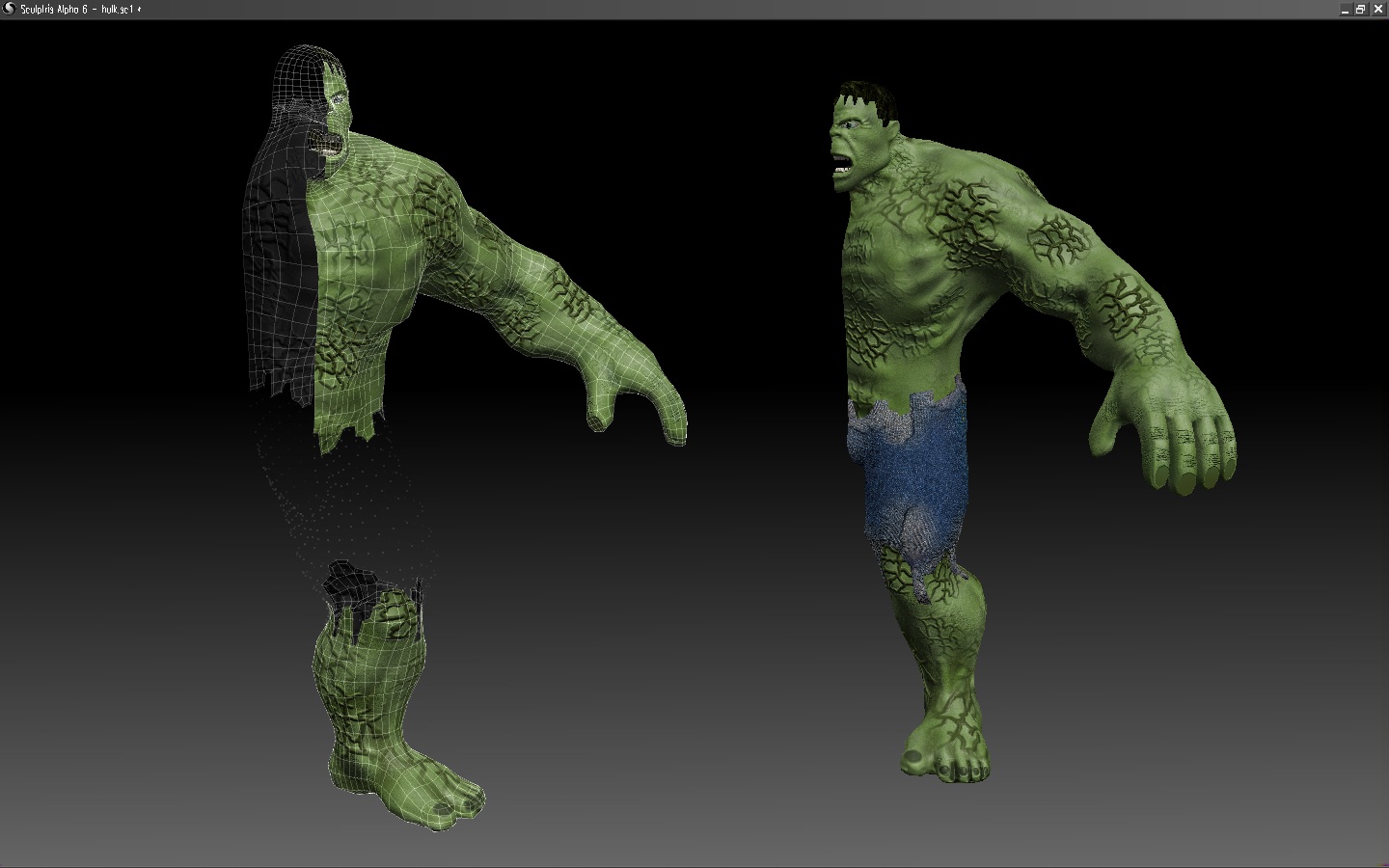The width and height of the screenshot is (1389, 868).
Task: Click the Sculptris logo icon in title bar
Action: (x=9, y=9)
